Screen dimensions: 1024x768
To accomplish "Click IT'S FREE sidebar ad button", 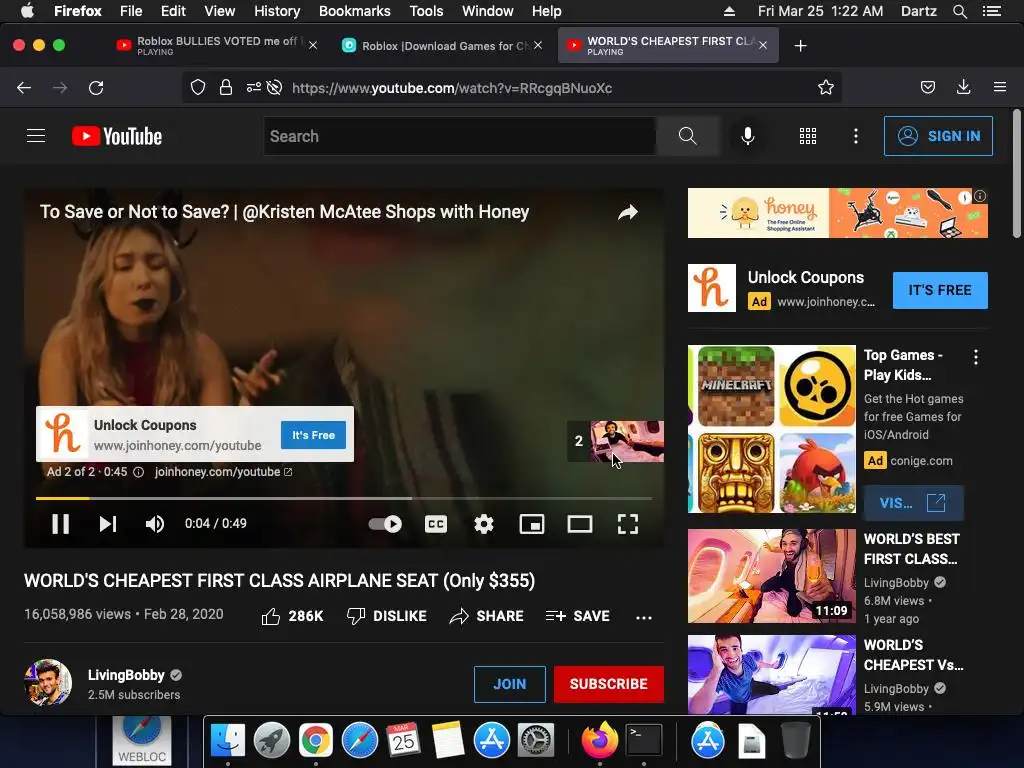I will coord(940,290).
